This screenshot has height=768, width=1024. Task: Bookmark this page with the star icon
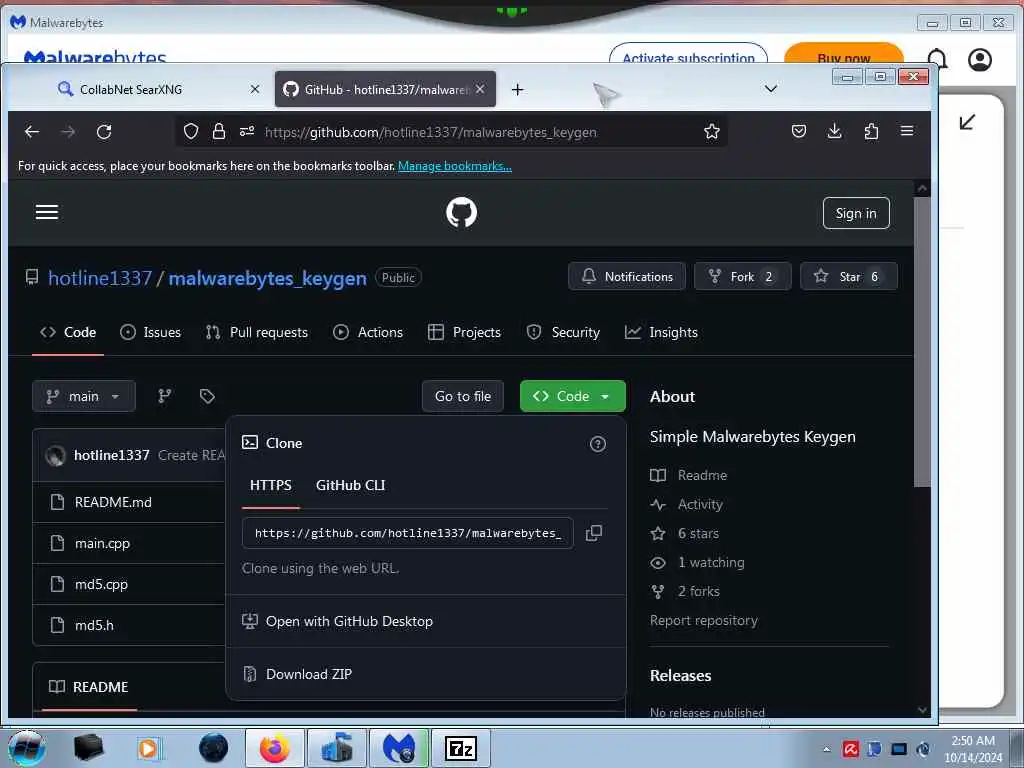712,132
